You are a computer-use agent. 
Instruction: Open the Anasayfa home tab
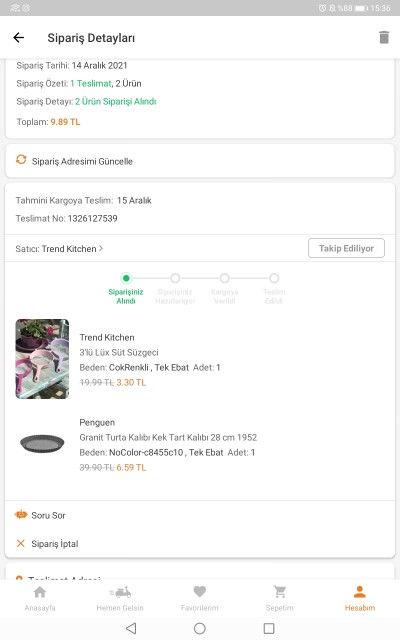(x=40, y=598)
